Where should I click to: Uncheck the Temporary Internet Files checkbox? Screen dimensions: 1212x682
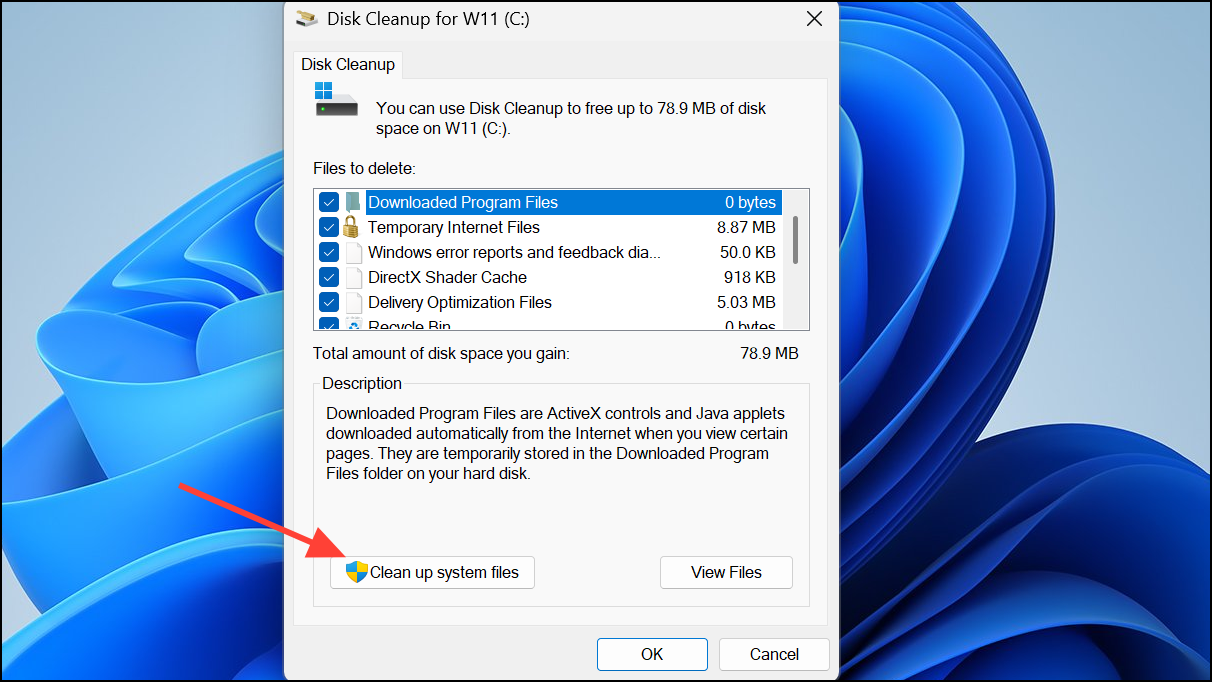point(329,227)
